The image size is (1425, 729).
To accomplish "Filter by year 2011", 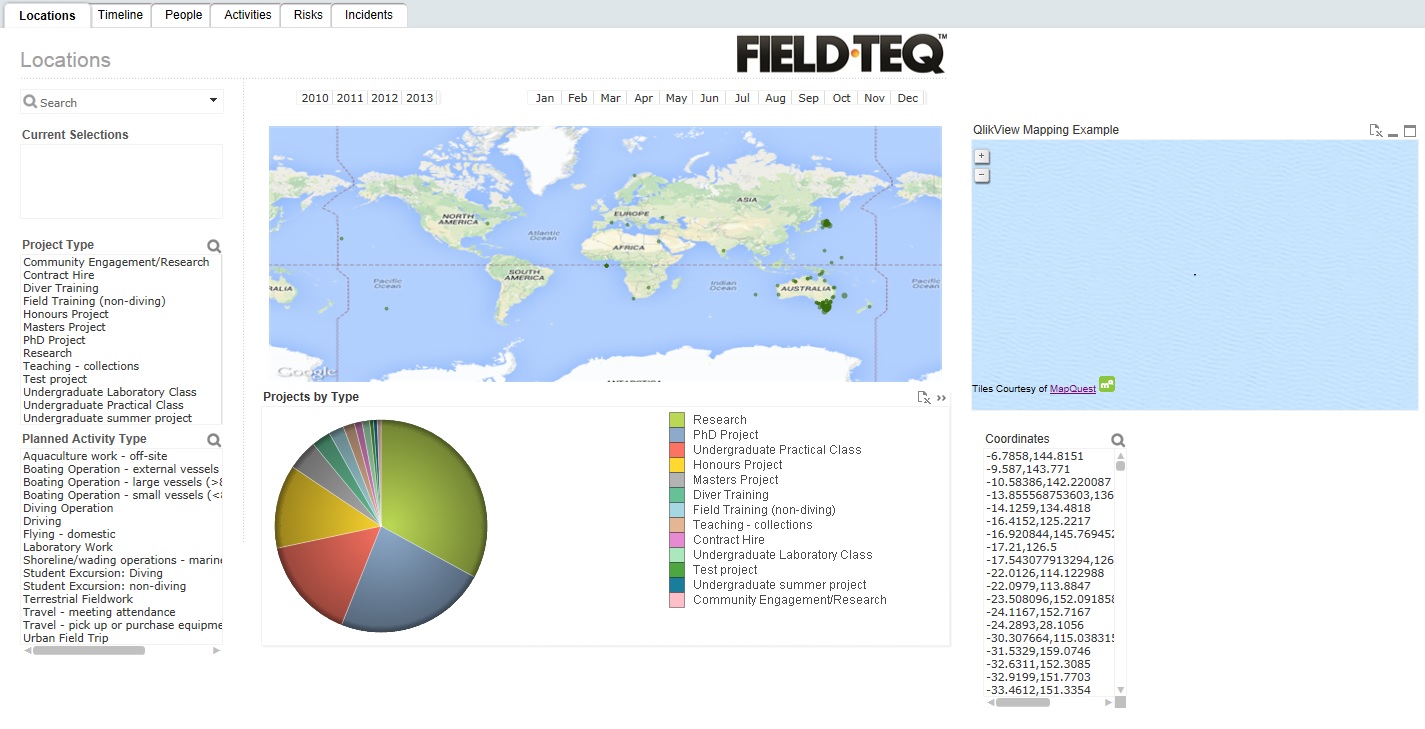I will (x=350, y=98).
